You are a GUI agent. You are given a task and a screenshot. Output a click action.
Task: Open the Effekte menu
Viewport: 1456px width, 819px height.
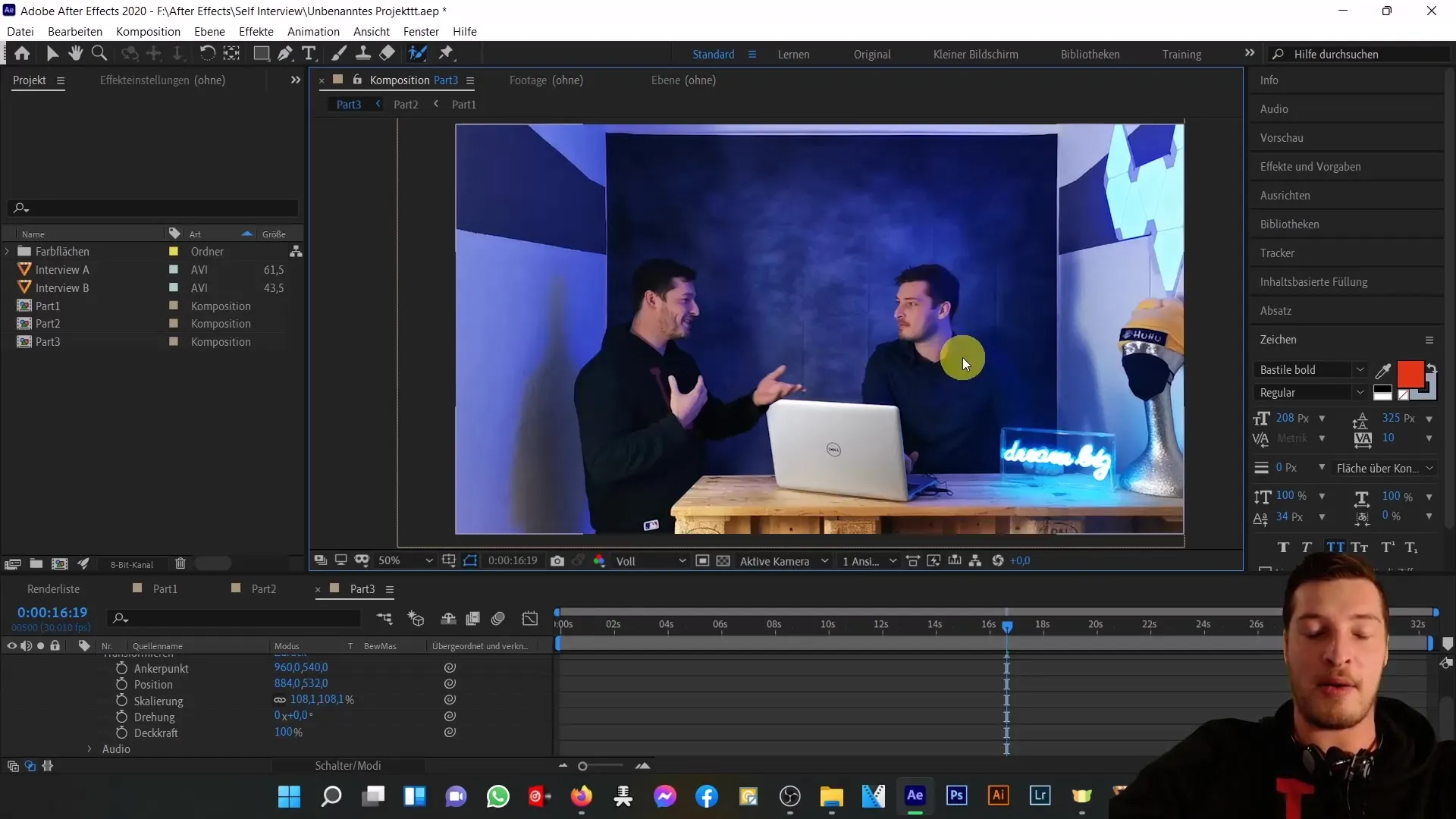tap(256, 32)
